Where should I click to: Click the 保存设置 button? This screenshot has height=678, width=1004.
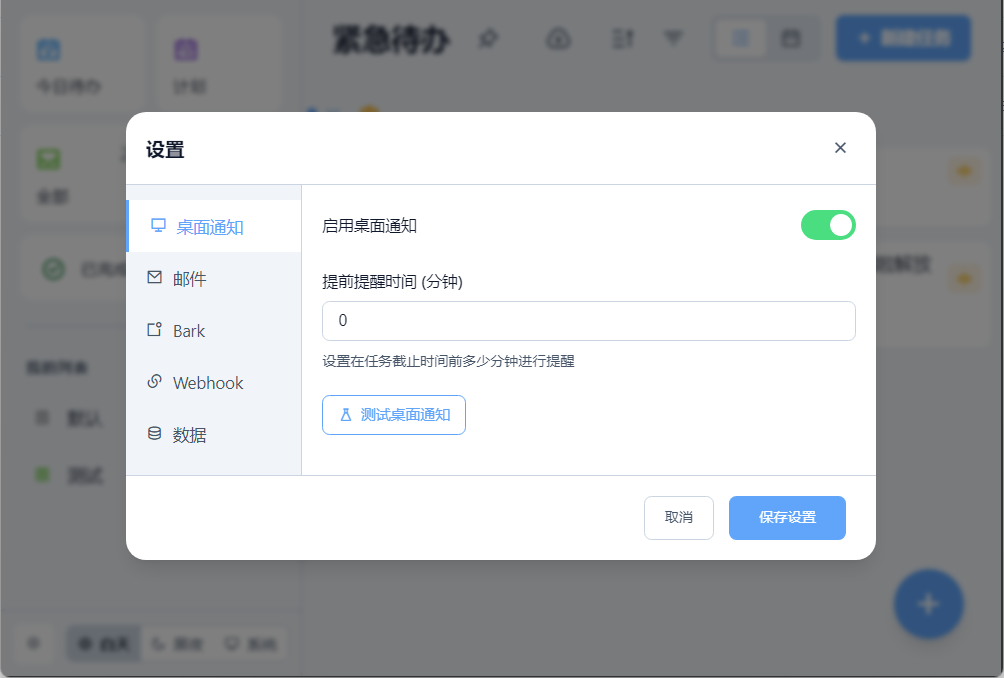787,518
